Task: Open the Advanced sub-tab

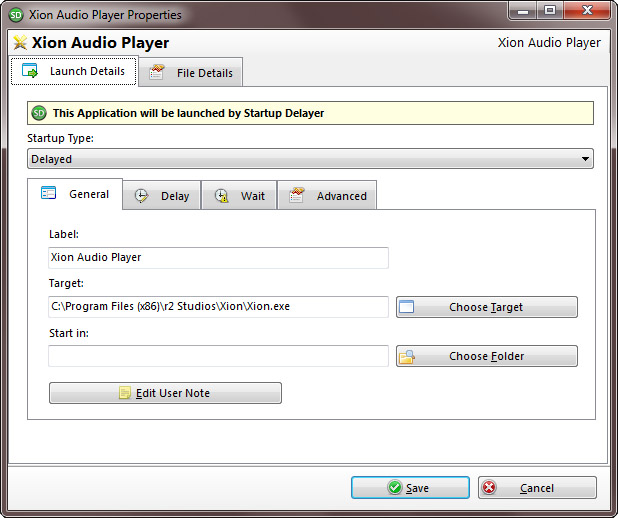Action: tap(327, 196)
